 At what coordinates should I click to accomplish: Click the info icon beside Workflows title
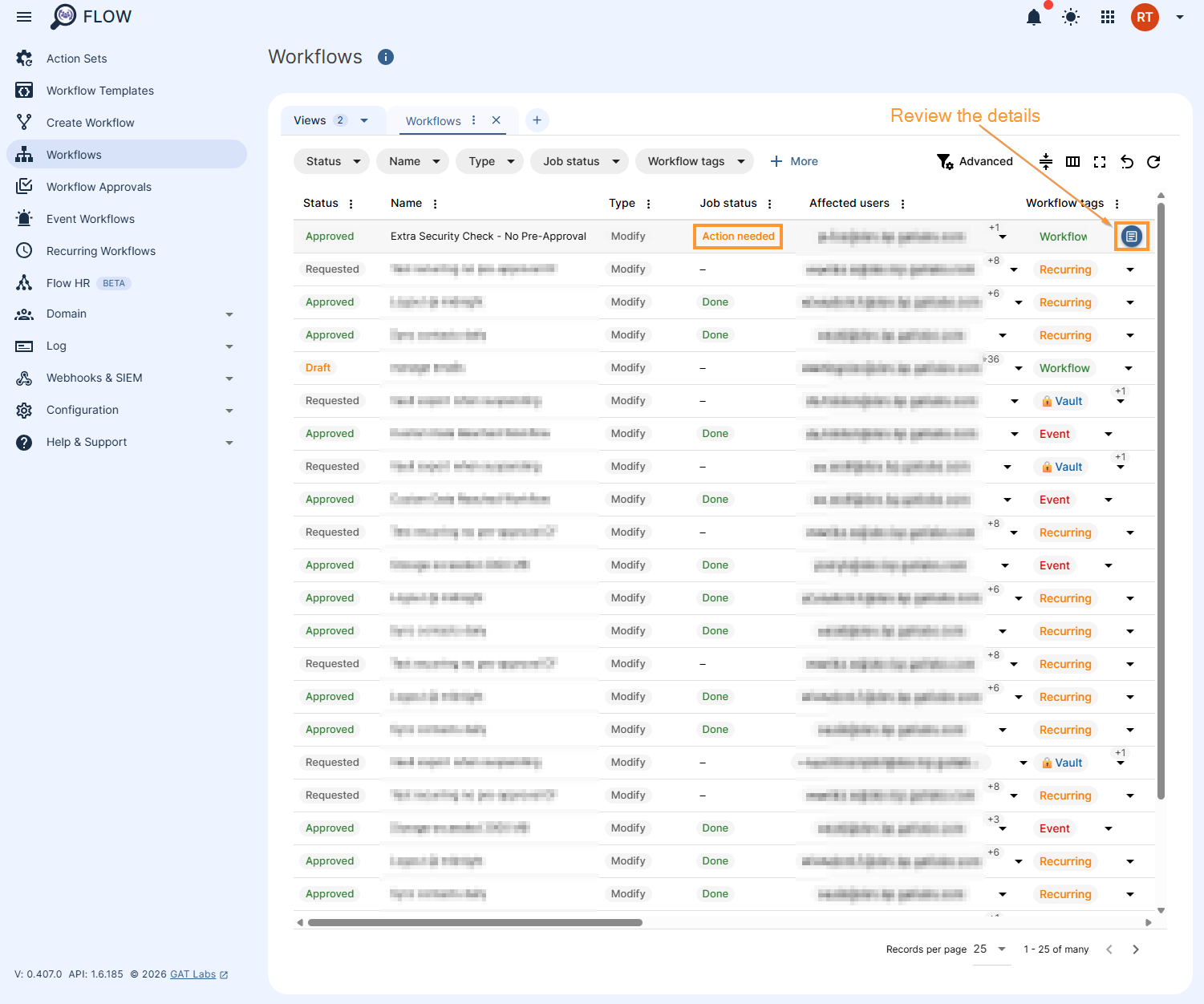click(385, 57)
